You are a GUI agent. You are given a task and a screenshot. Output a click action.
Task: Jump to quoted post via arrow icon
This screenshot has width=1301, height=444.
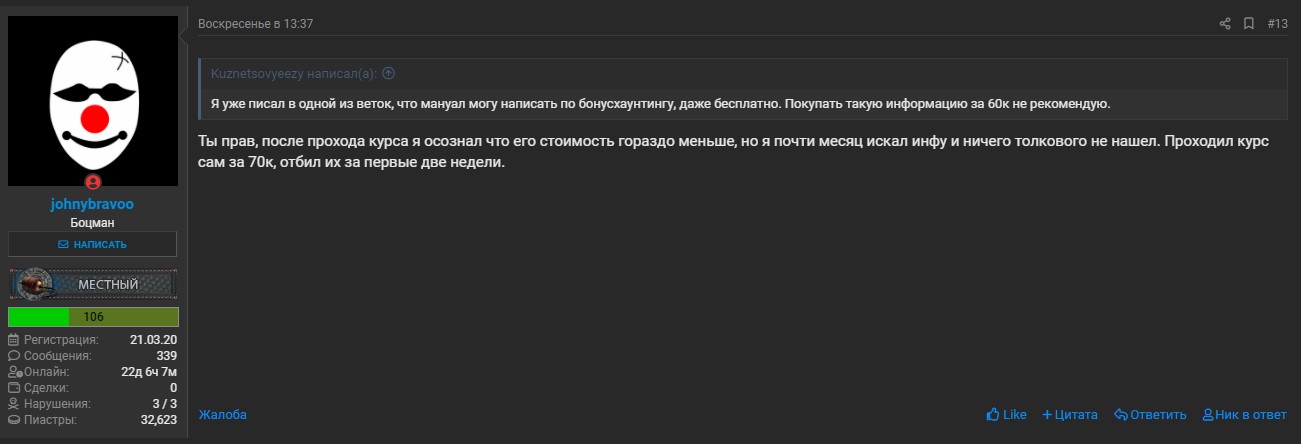pos(389,73)
